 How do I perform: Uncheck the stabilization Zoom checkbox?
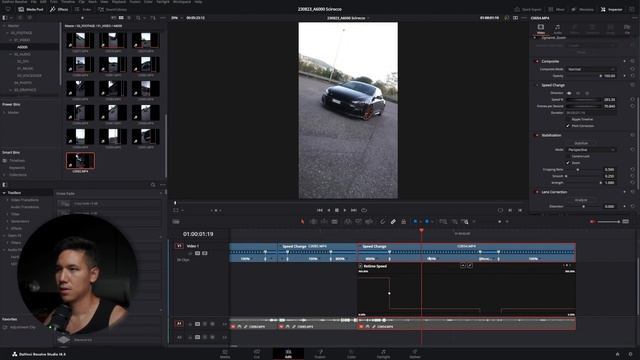point(568,162)
